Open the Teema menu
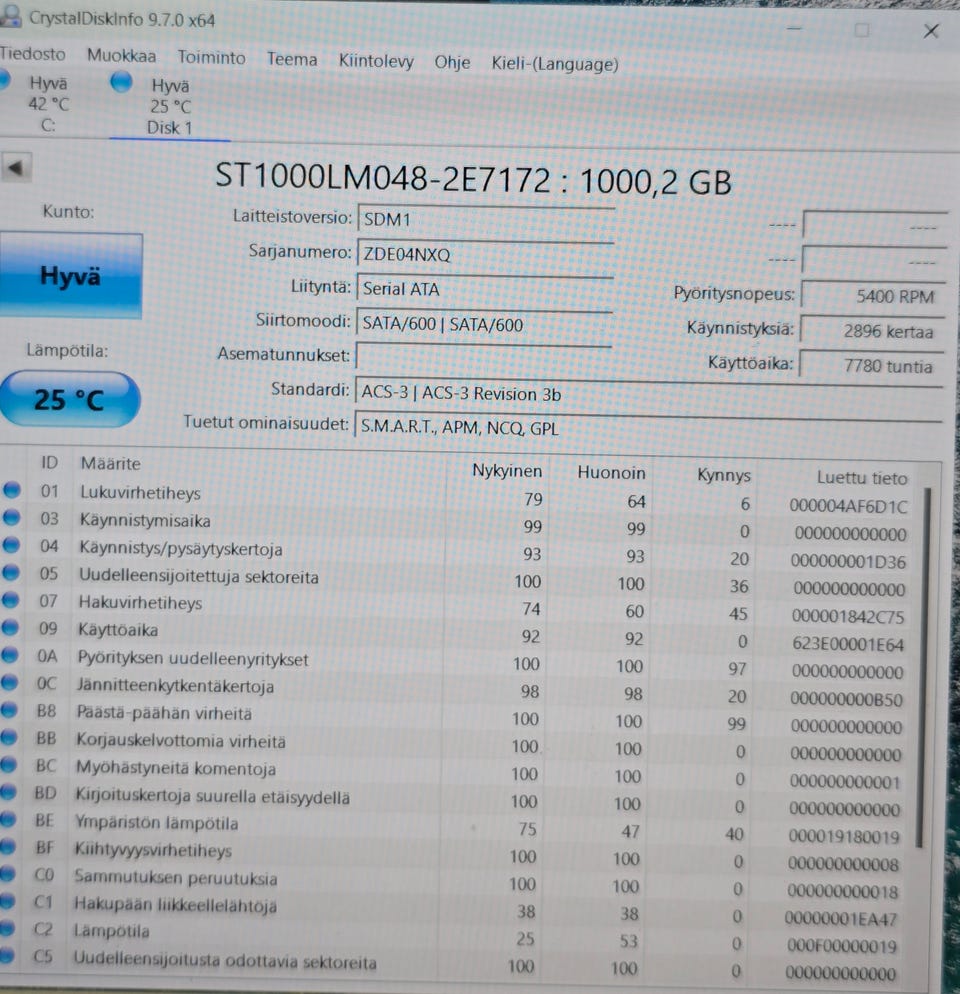The height and width of the screenshot is (994, 960). click(x=292, y=60)
